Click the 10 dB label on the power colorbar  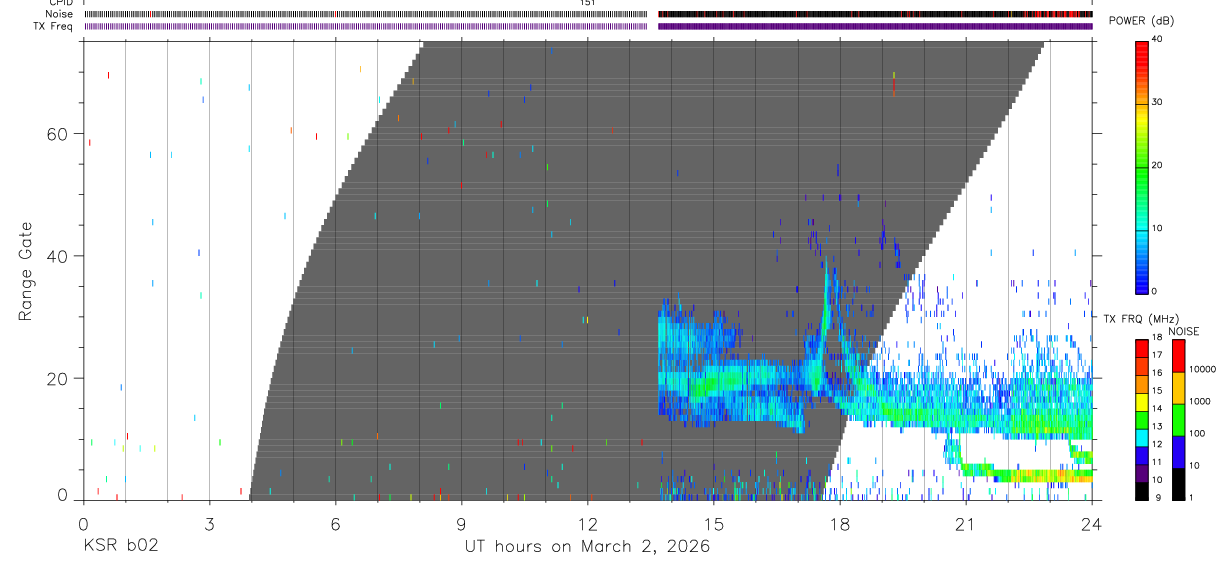click(x=1156, y=229)
